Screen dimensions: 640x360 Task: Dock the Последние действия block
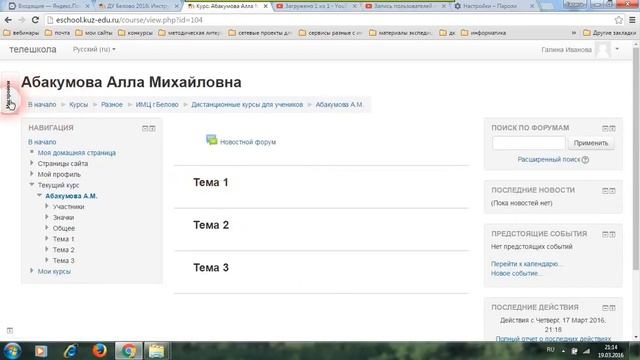[613, 308]
